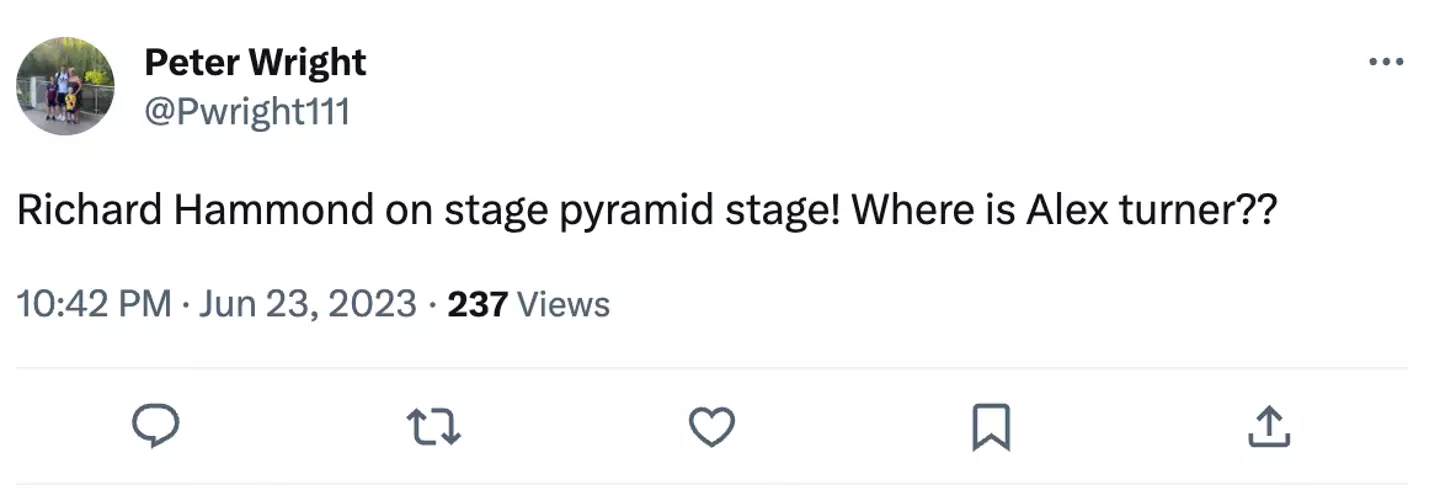Viewport: 1440px width, 490px height.
Task: Open Peter Wright's profile picture
Action: coord(65,87)
